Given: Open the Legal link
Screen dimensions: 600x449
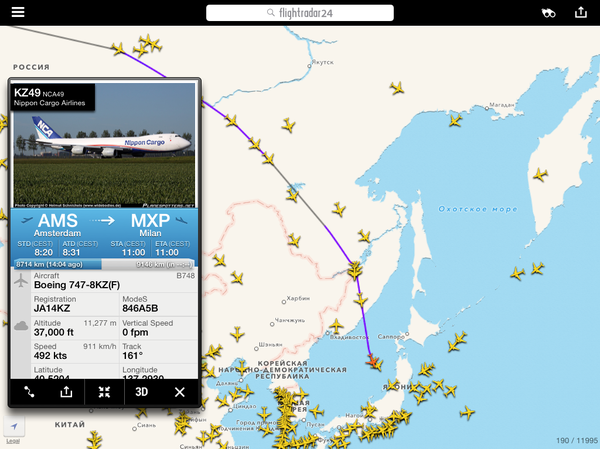Looking at the screenshot, I should pyautogui.click(x=13, y=441).
